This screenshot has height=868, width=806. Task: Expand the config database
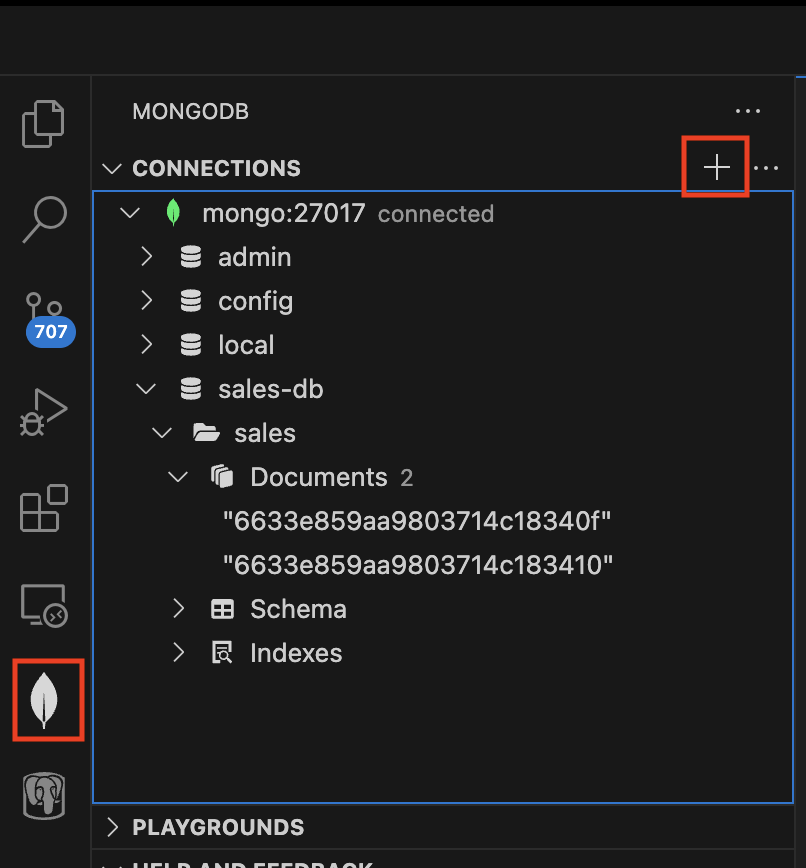click(146, 301)
